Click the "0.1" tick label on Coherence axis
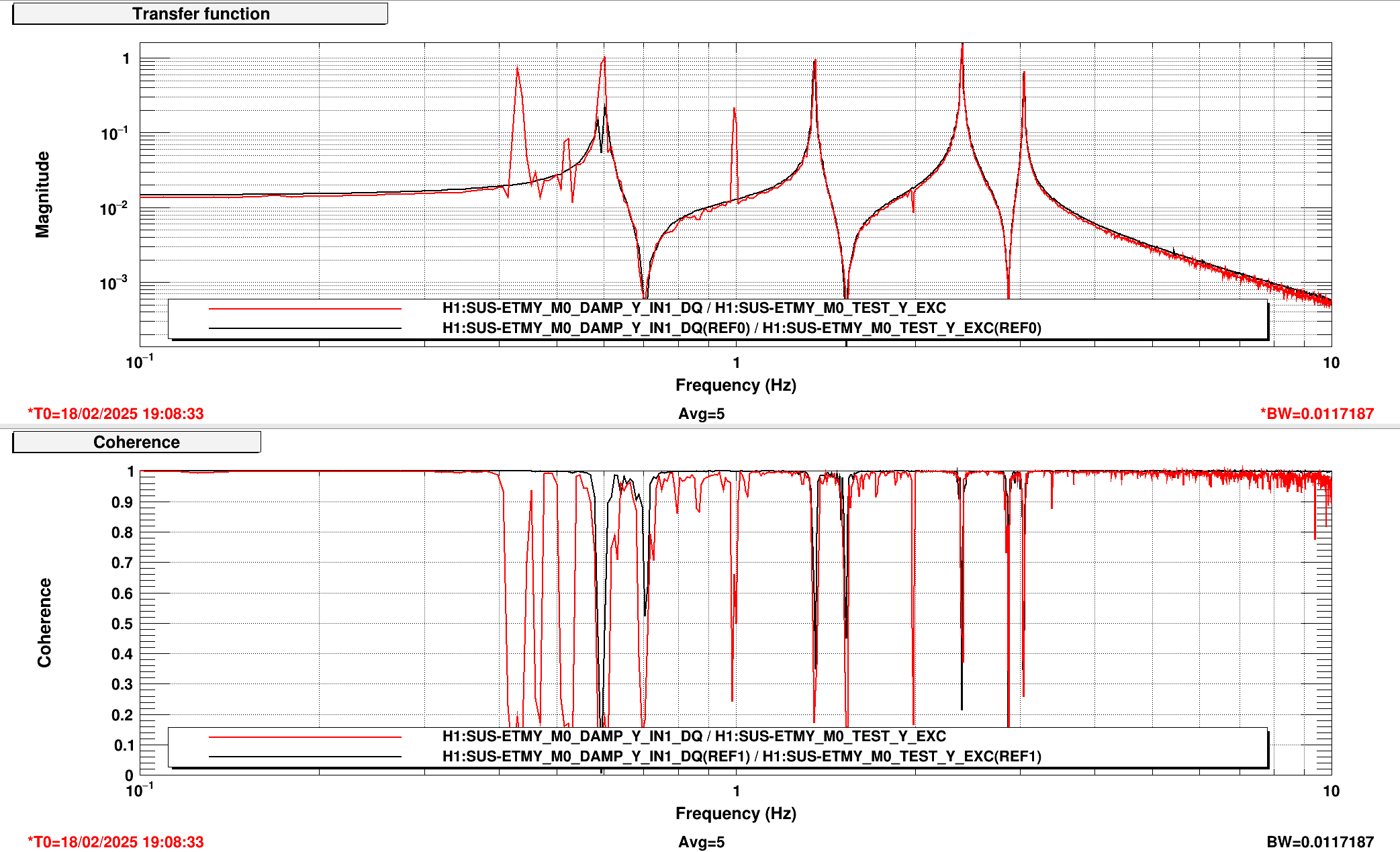Viewport: 1400px width, 852px height. pos(124,745)
